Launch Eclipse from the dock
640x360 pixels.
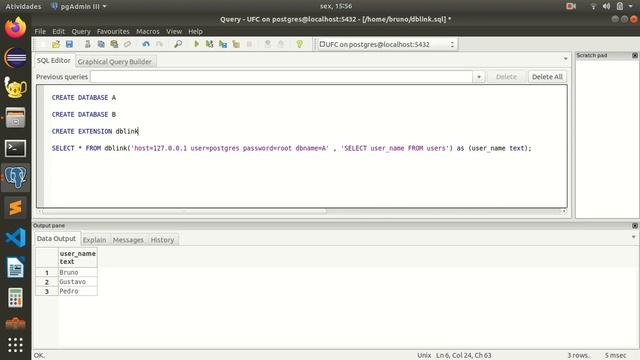point(16,58)
